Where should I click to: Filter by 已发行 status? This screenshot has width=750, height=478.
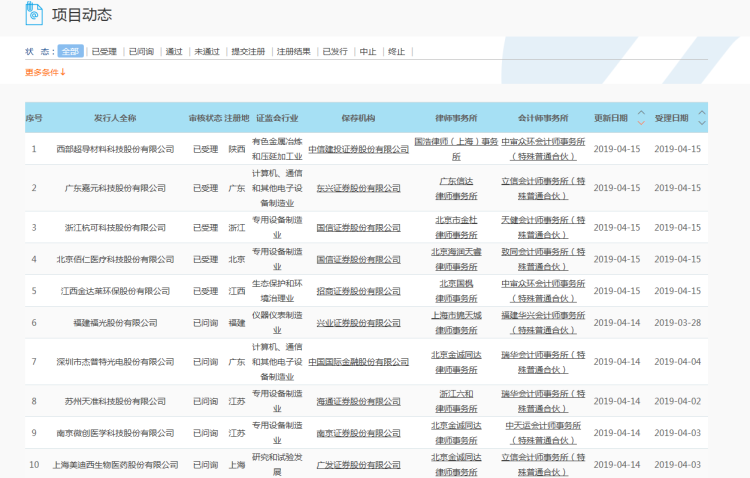click(335, 52)
